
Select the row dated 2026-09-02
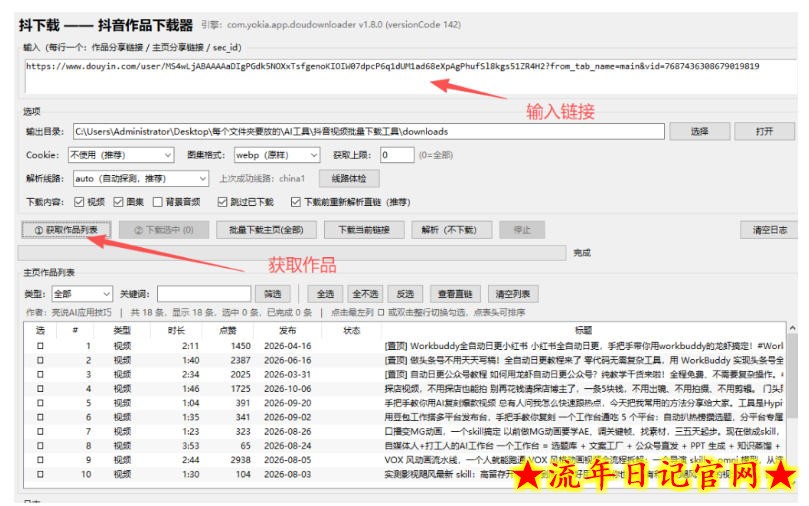(x=404, y=417)
